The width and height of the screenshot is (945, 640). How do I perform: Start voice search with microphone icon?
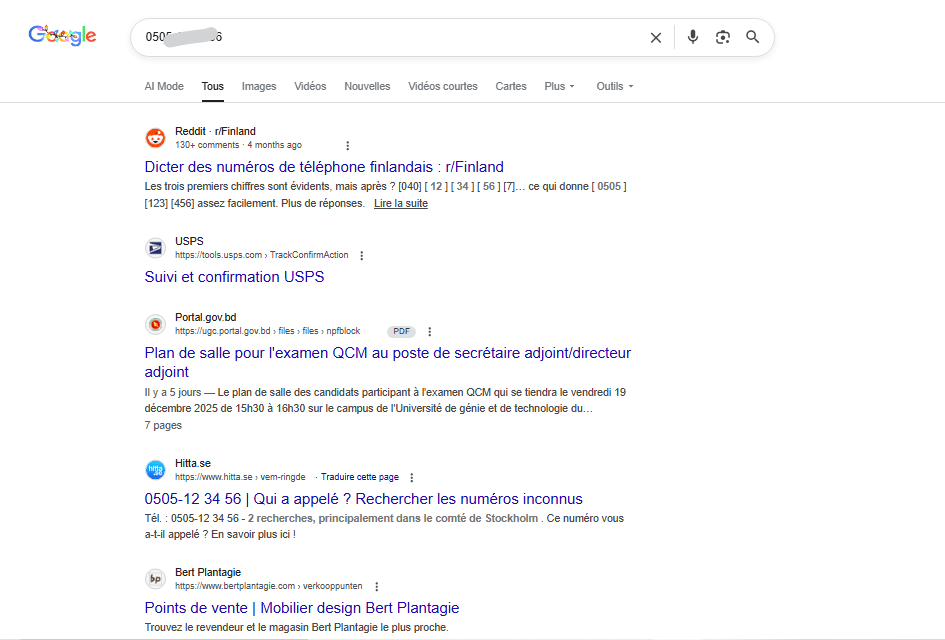(692, 37)
